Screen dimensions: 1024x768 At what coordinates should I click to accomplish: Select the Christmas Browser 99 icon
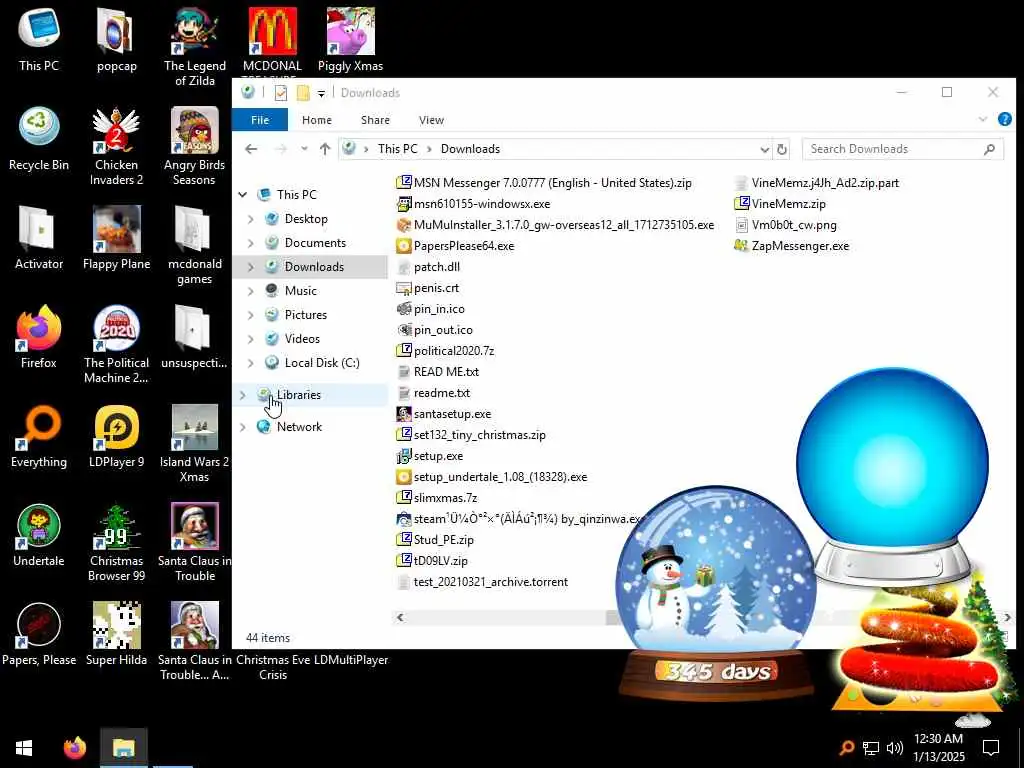[116, 541]
